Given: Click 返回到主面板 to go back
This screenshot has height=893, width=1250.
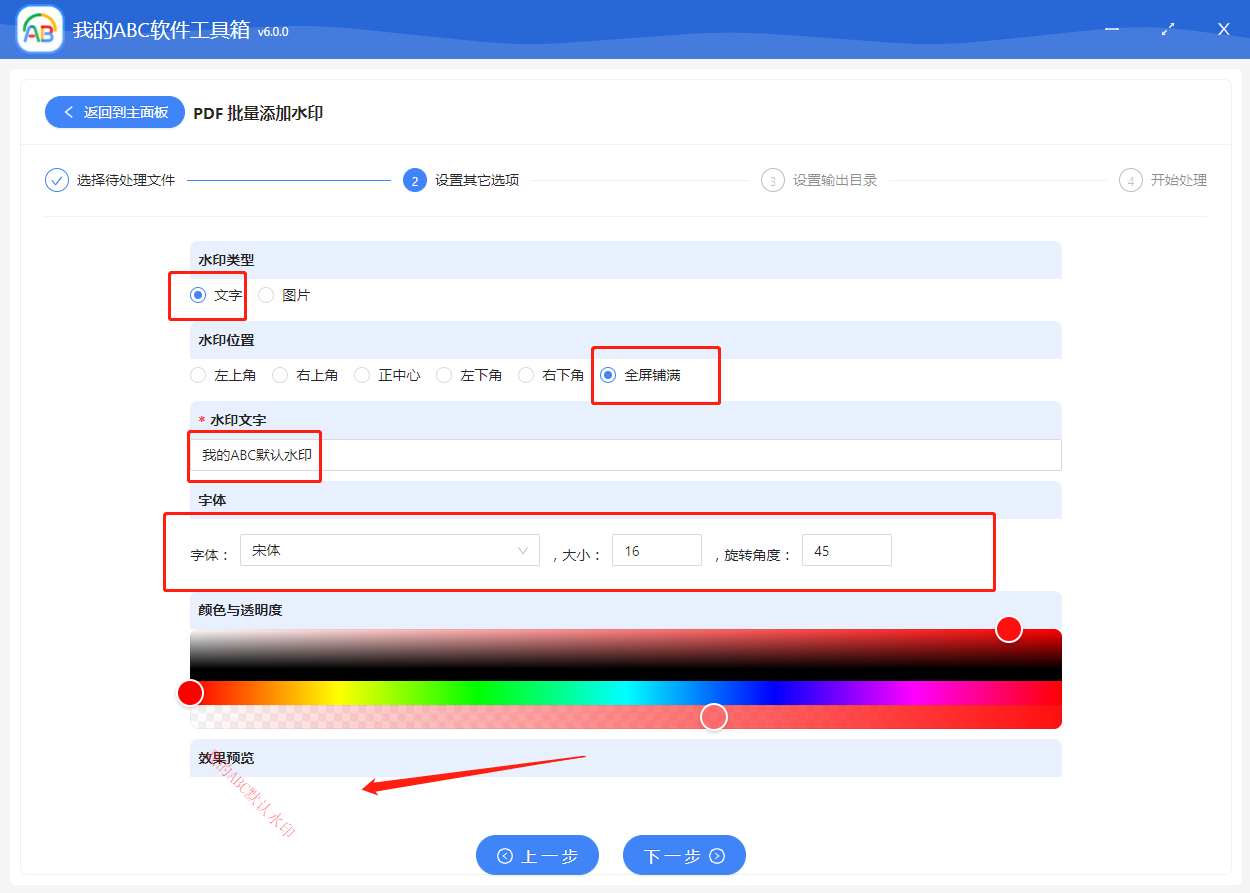Looking at the screenshot, I should coord(114,112).
